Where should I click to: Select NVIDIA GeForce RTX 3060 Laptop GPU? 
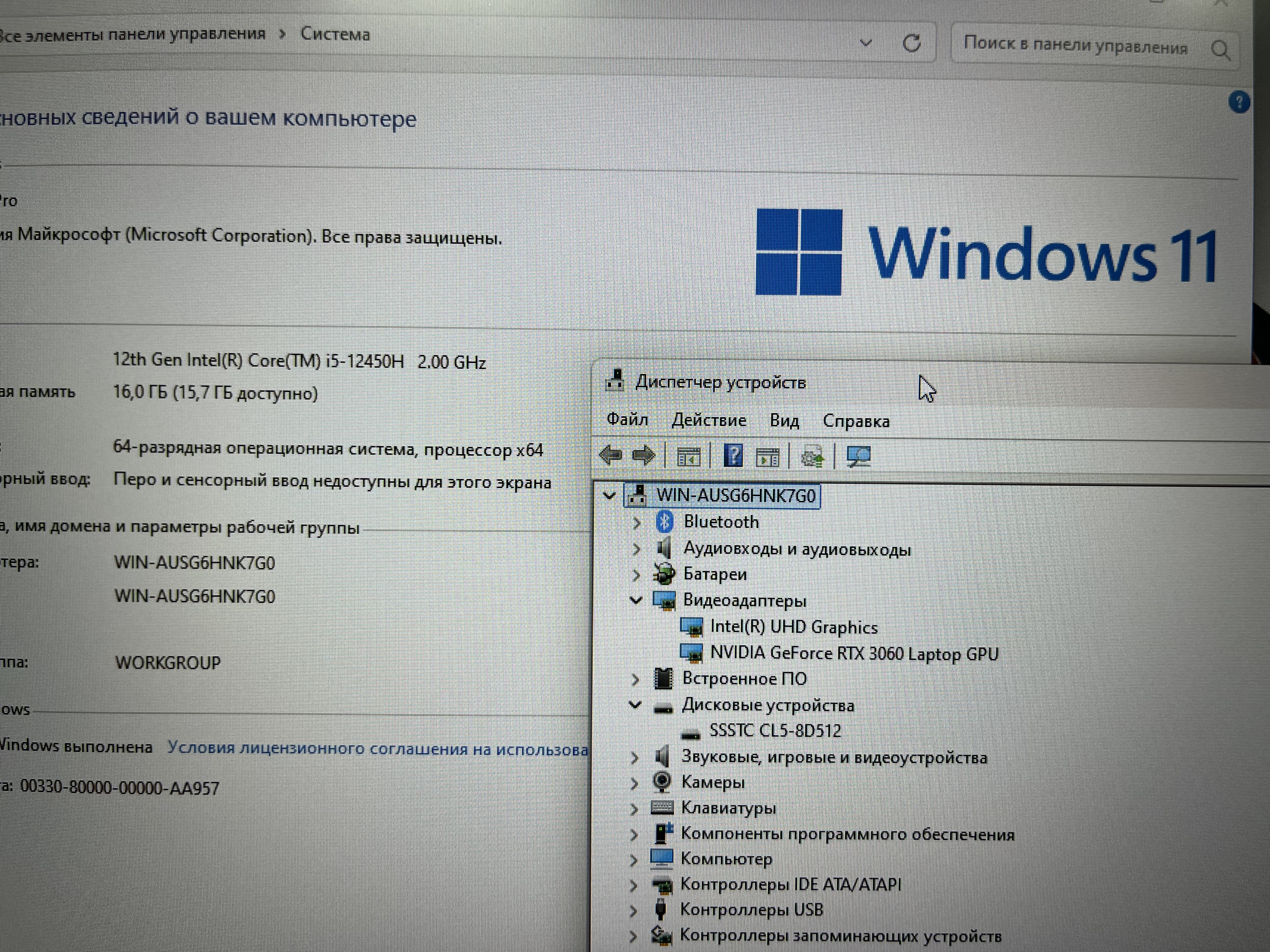tap(854, 654)
